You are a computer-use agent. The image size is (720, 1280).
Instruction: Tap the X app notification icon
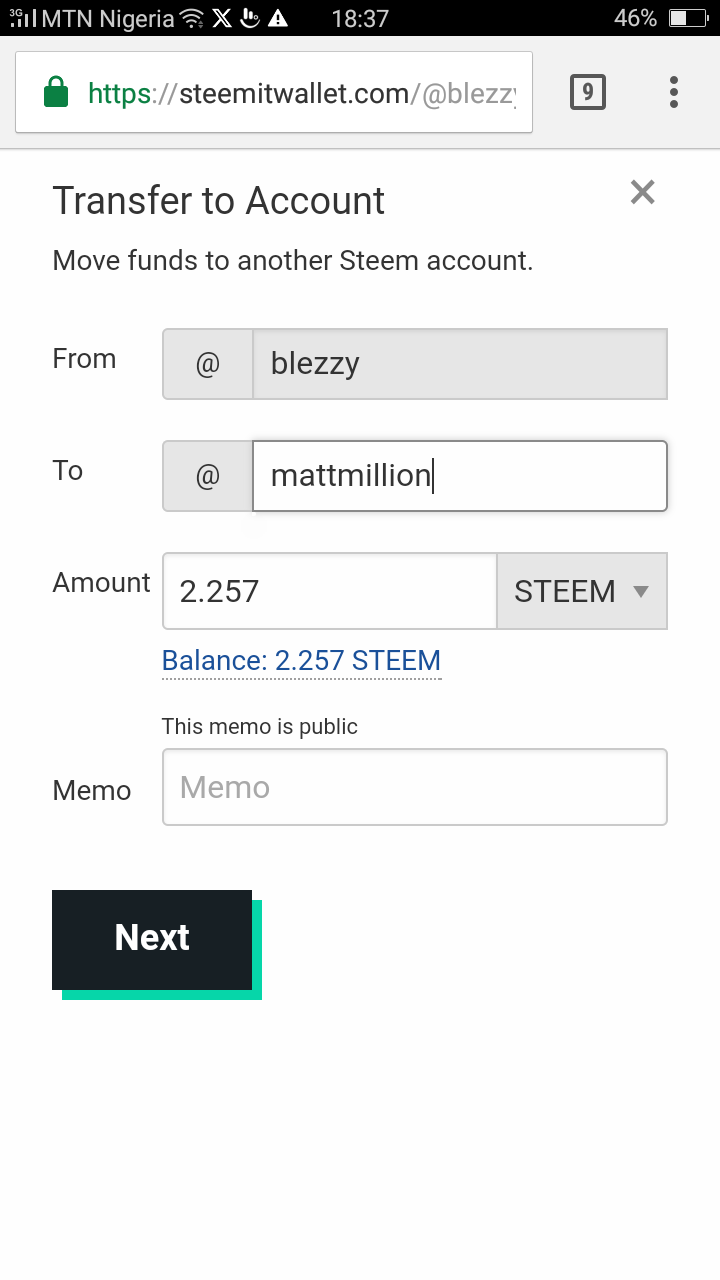click(x=222, y=18)
